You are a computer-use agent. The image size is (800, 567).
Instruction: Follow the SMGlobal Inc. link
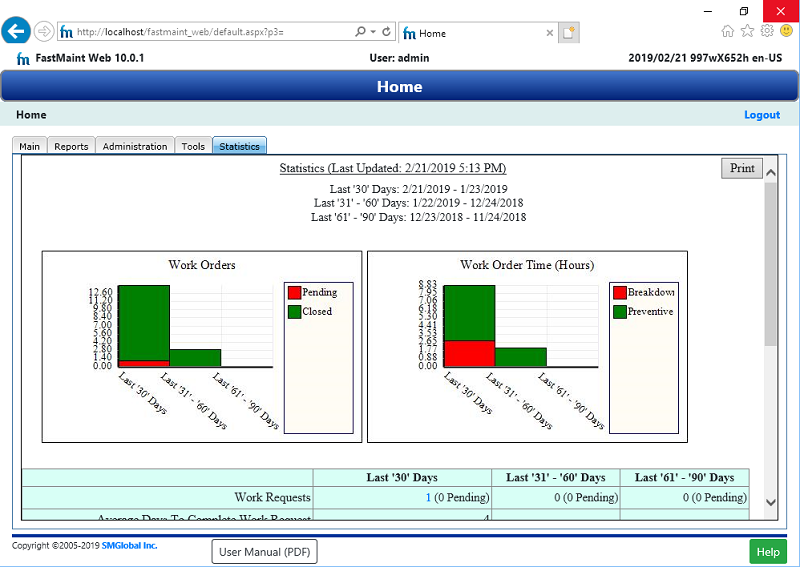130,546
